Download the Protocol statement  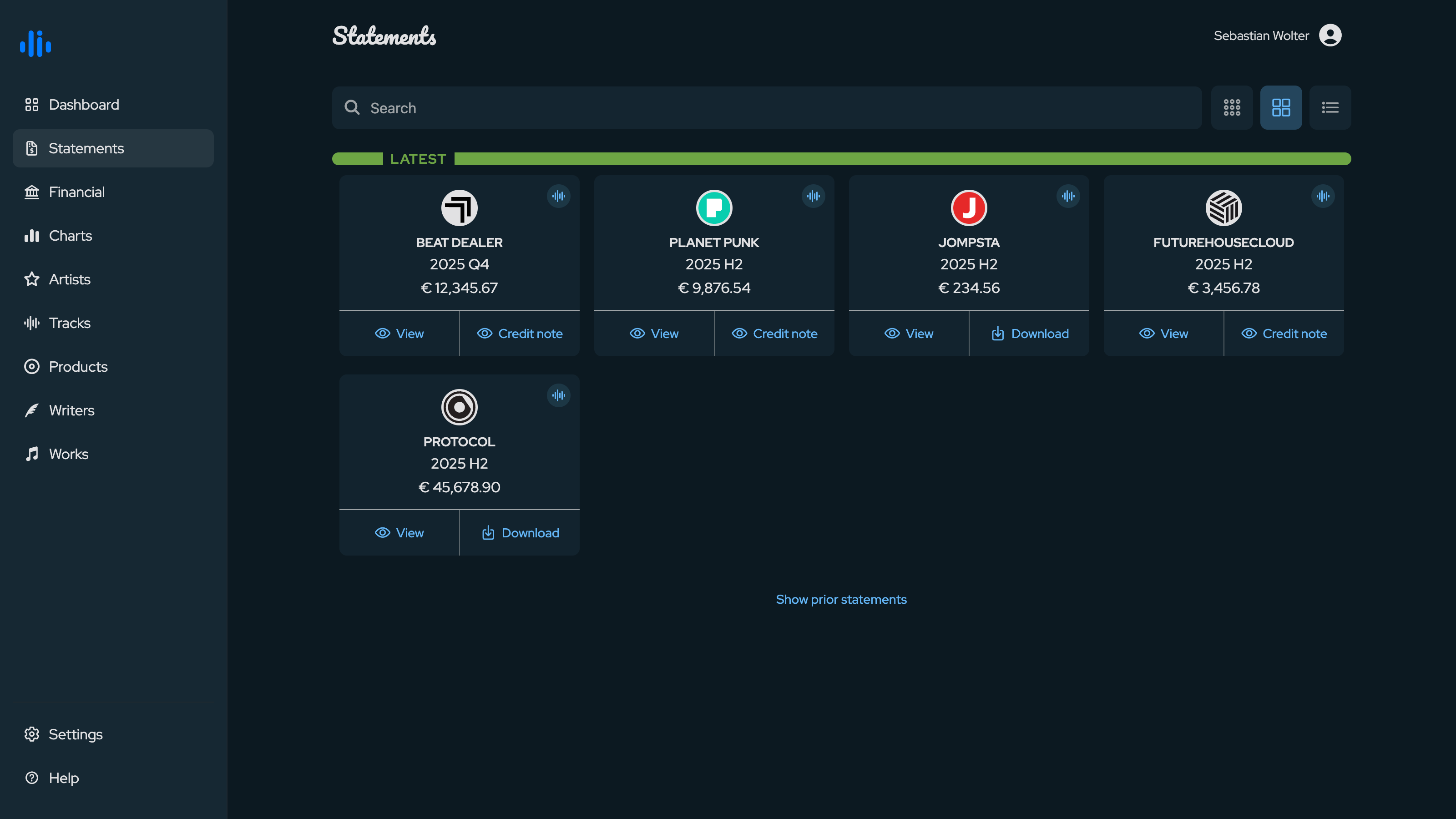[520, 533]
